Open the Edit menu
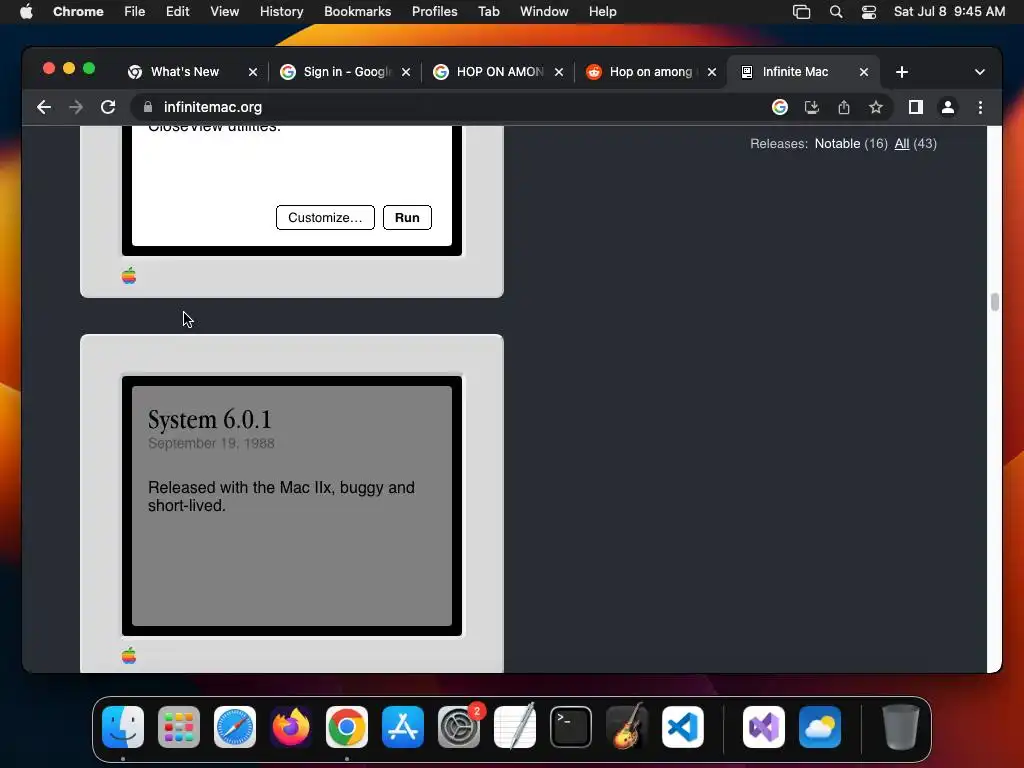1024x768 pixels. click(x=178, y=12)
